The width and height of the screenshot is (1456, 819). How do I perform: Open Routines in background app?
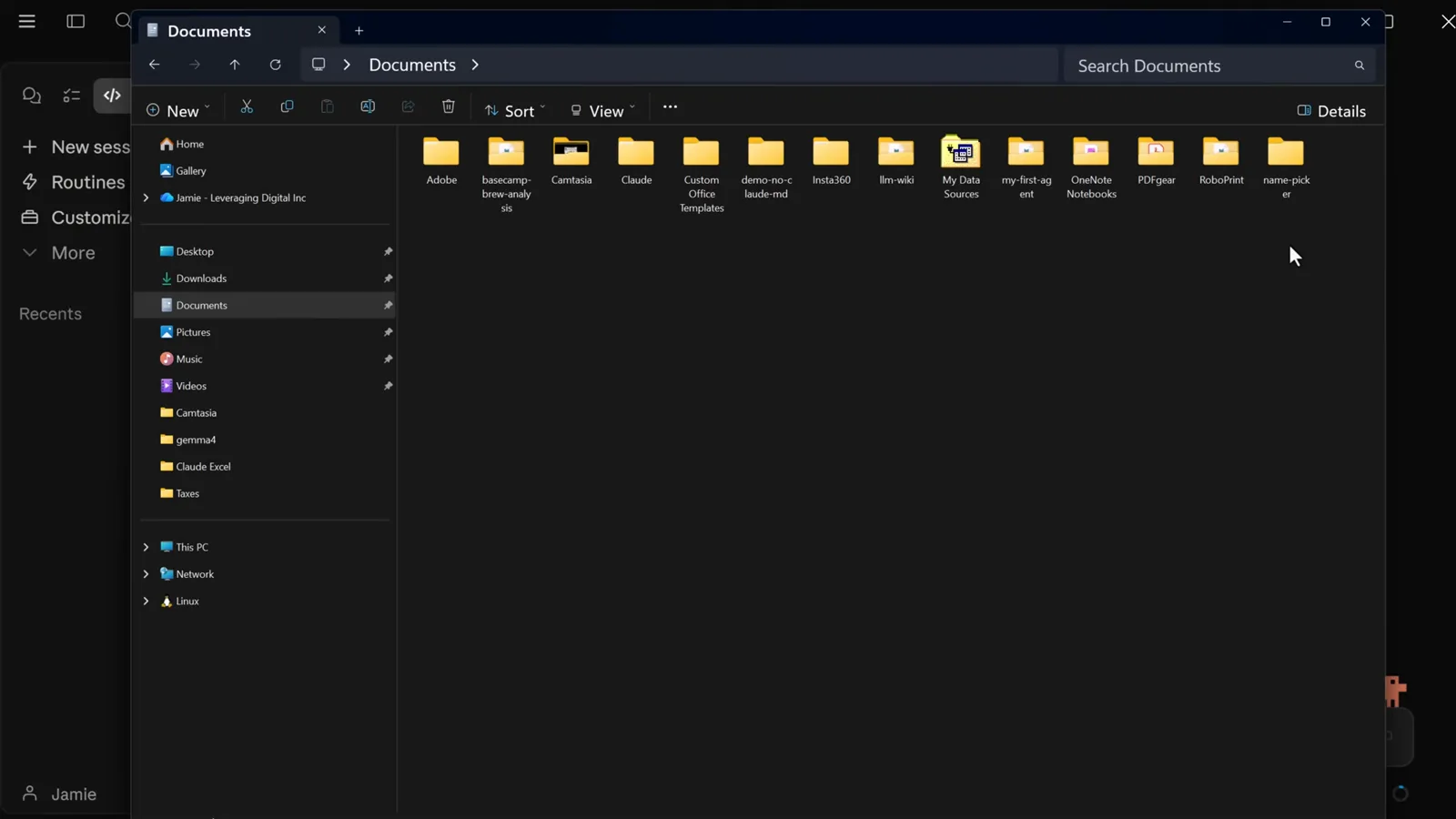click(73, 182)
